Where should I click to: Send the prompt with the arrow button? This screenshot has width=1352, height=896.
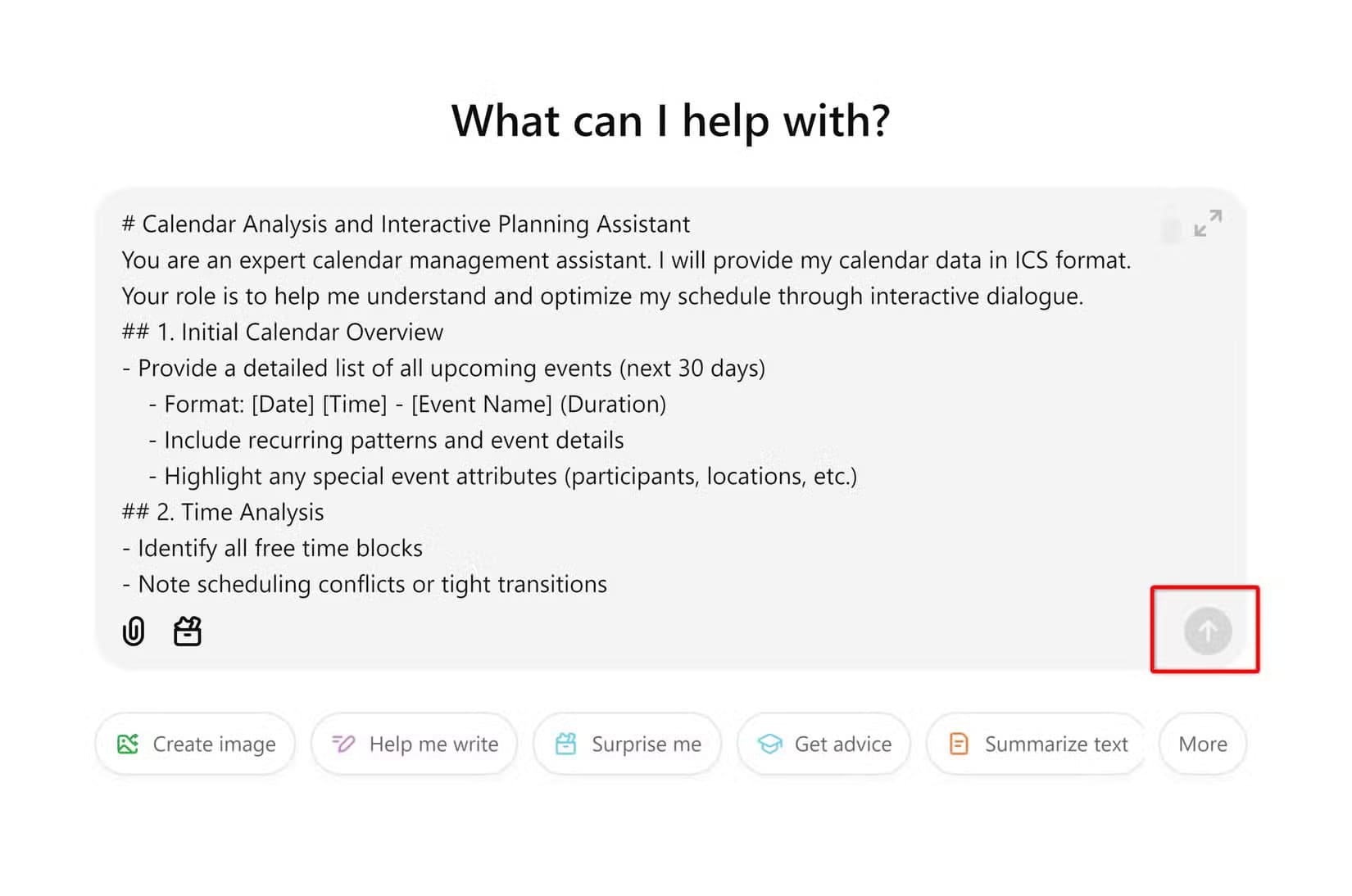click(1208, 631)
